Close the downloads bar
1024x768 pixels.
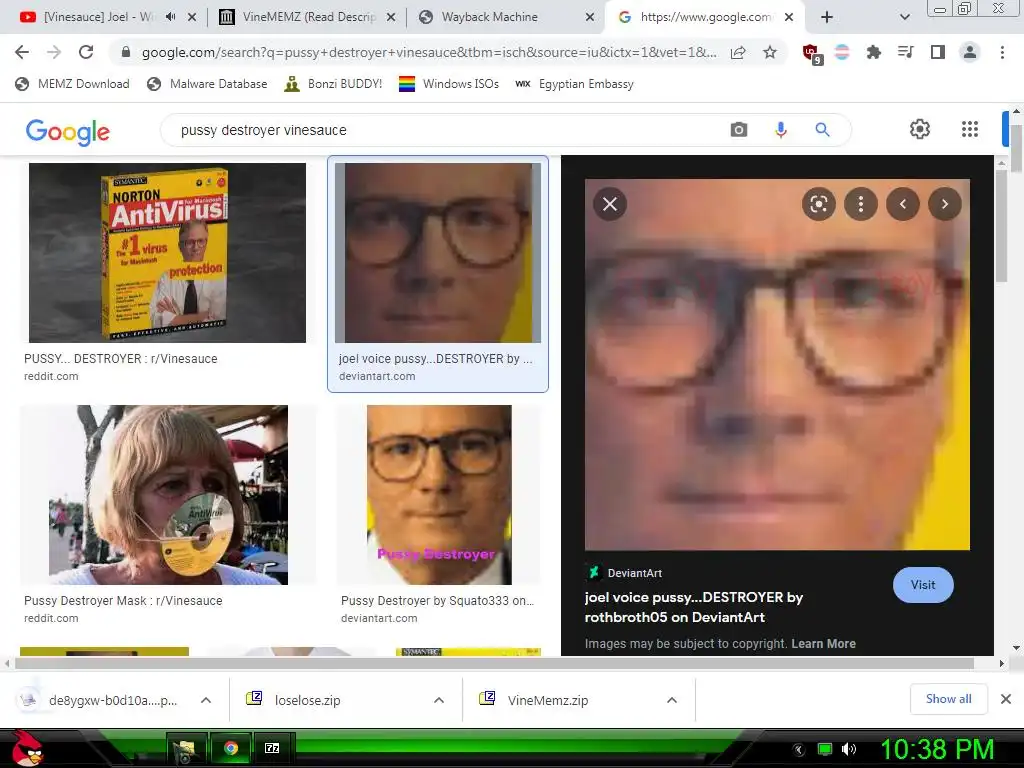click(1006, 699)
